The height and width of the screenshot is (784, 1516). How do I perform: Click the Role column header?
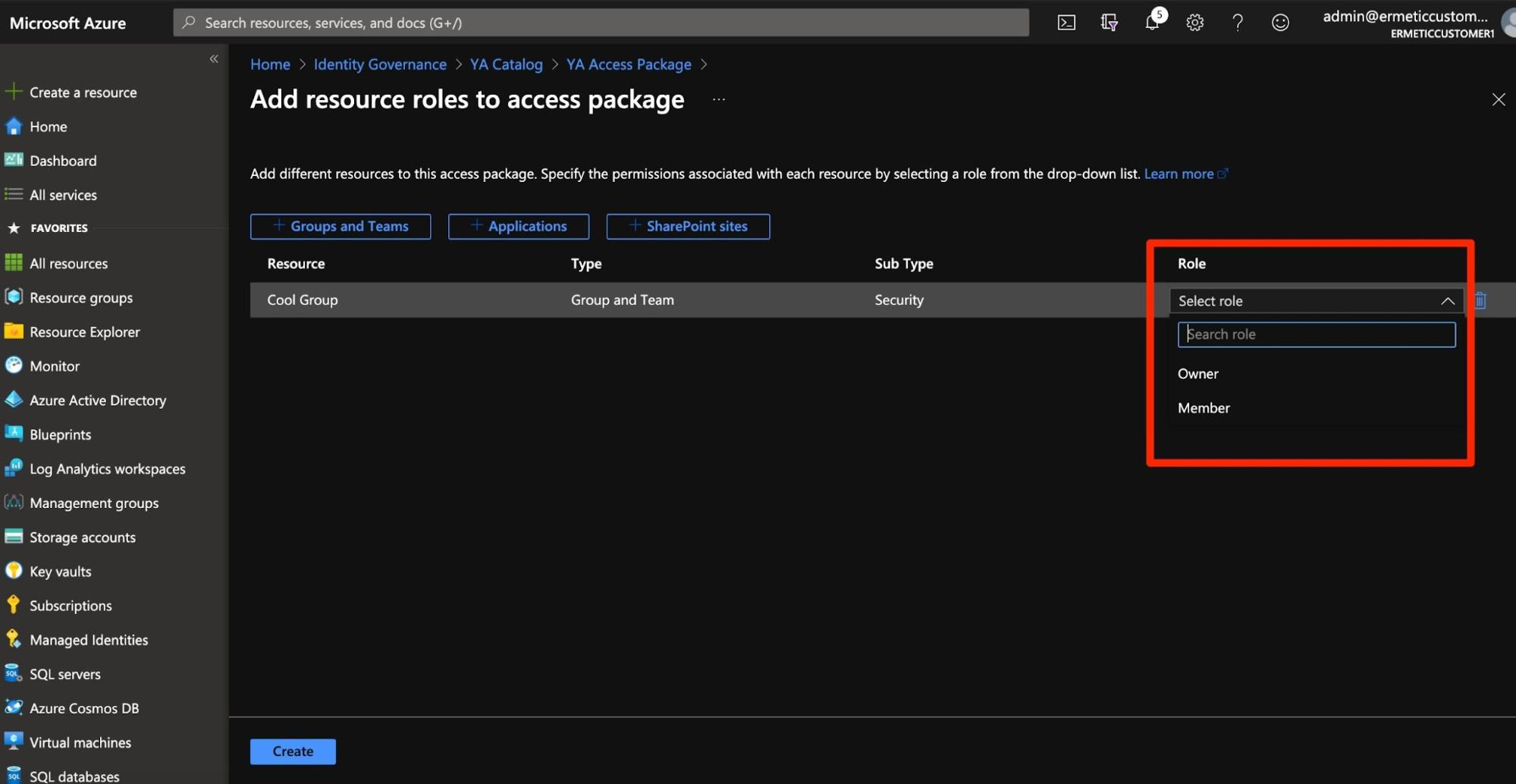pos(1191,263)
